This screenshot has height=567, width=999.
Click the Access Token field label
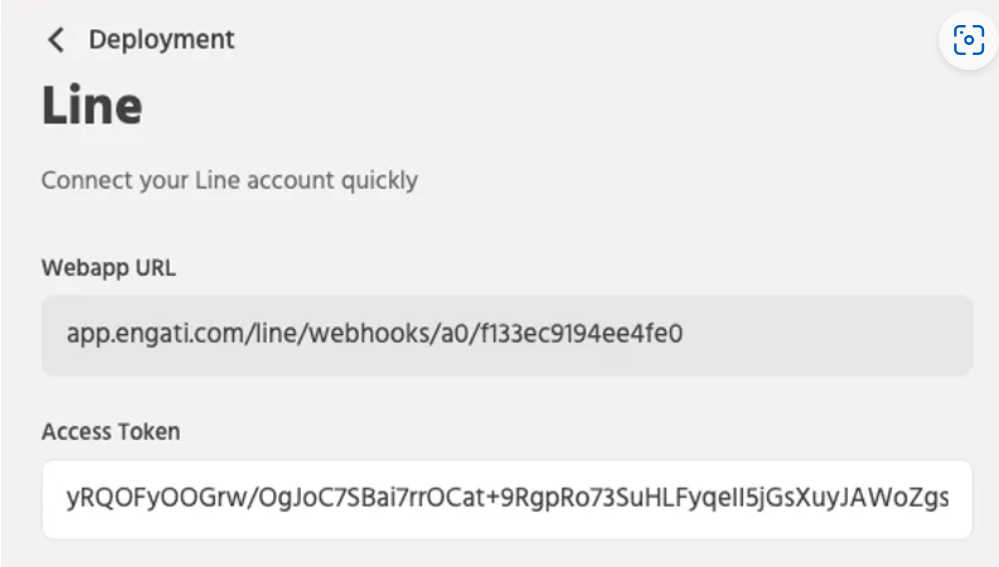tap(111, 431)
